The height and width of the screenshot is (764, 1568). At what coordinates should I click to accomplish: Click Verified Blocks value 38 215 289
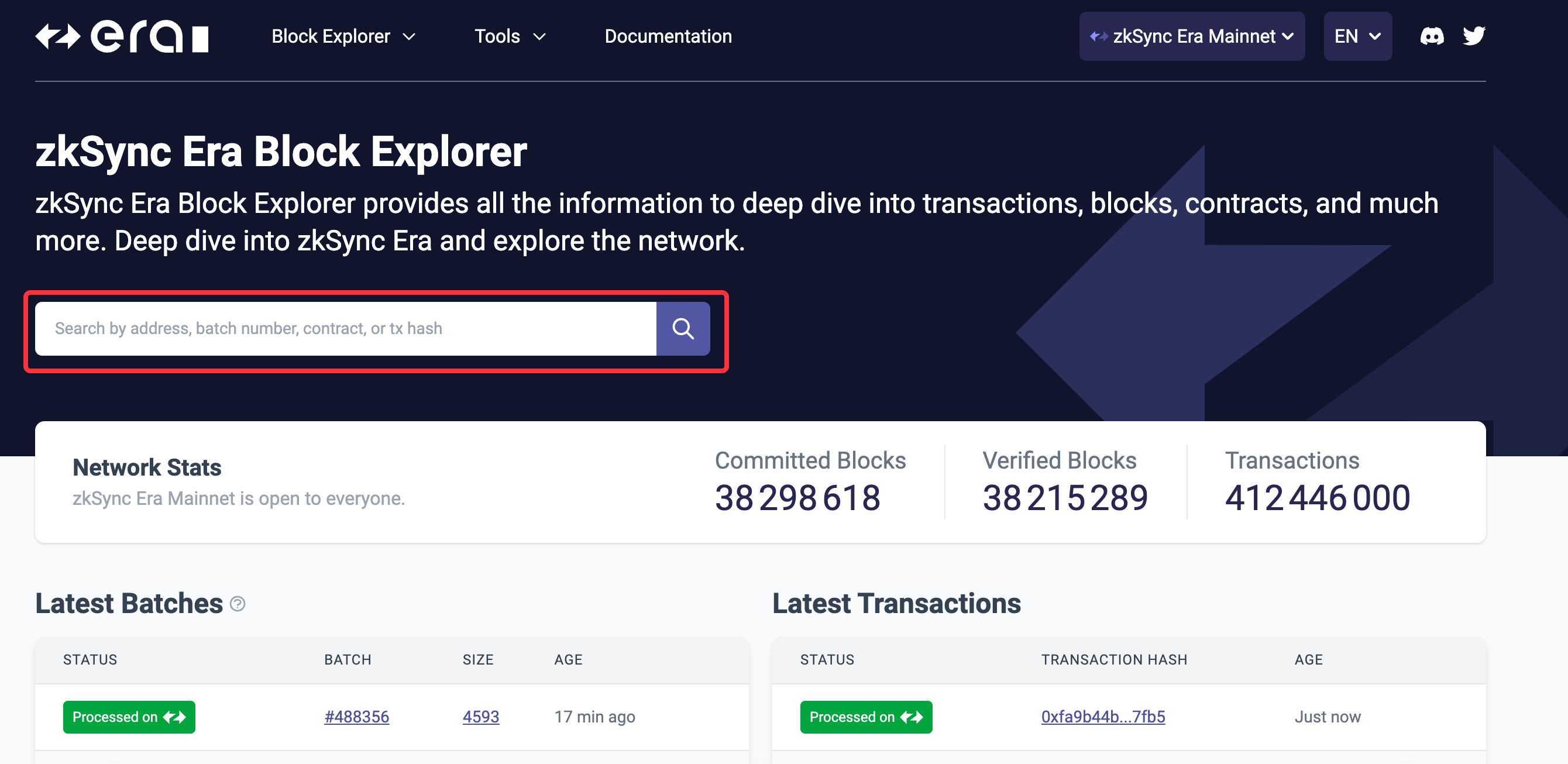[1065, 498]
